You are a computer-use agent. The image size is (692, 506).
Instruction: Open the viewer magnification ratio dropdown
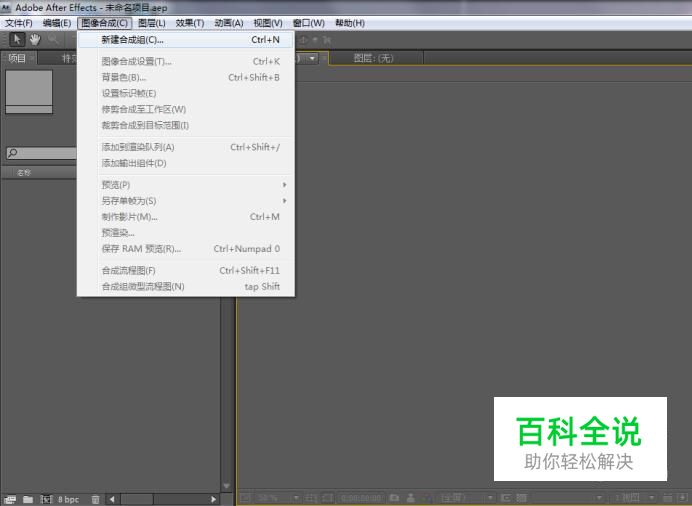click(x=277, y=498)
